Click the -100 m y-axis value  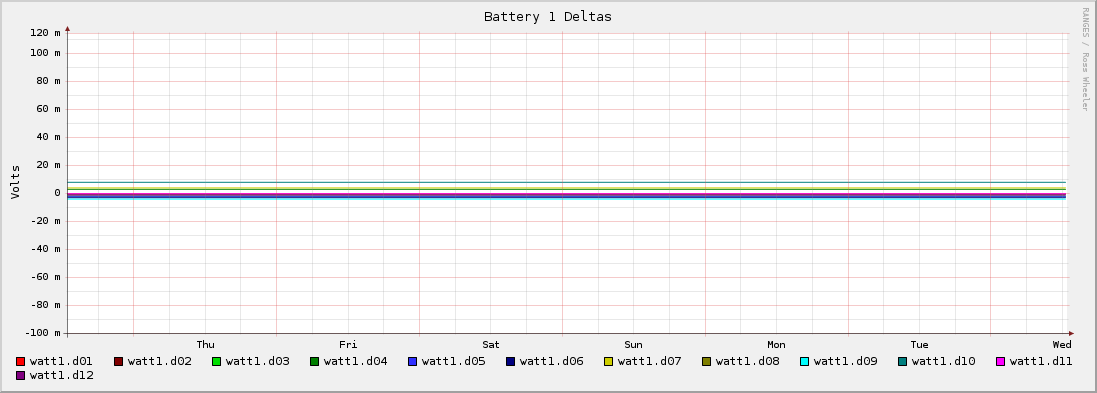click(x=43, y=333)
